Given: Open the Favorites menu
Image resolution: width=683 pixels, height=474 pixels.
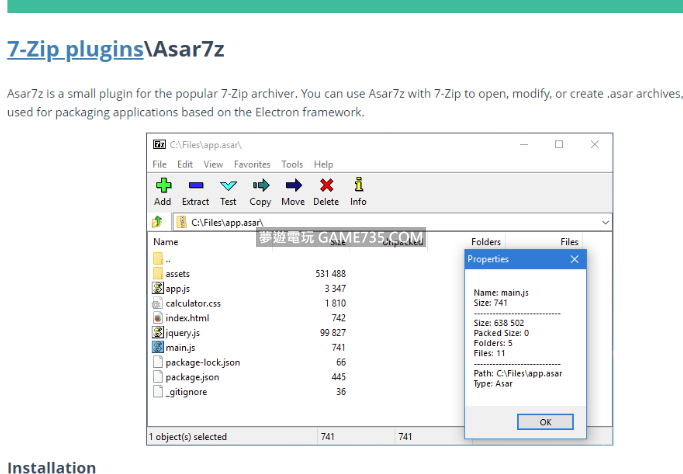Looking at the screenshot, I should coord(252,164).
